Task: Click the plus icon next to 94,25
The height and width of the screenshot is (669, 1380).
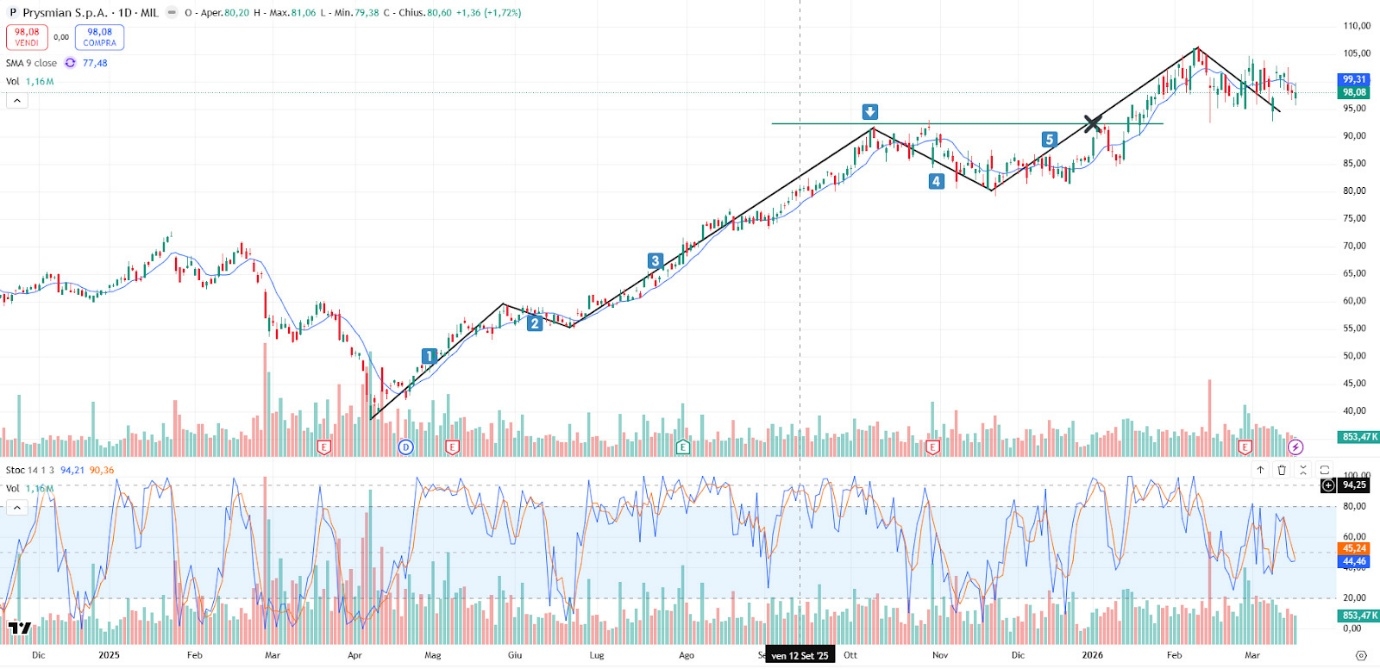Action: pos(1328,485)
